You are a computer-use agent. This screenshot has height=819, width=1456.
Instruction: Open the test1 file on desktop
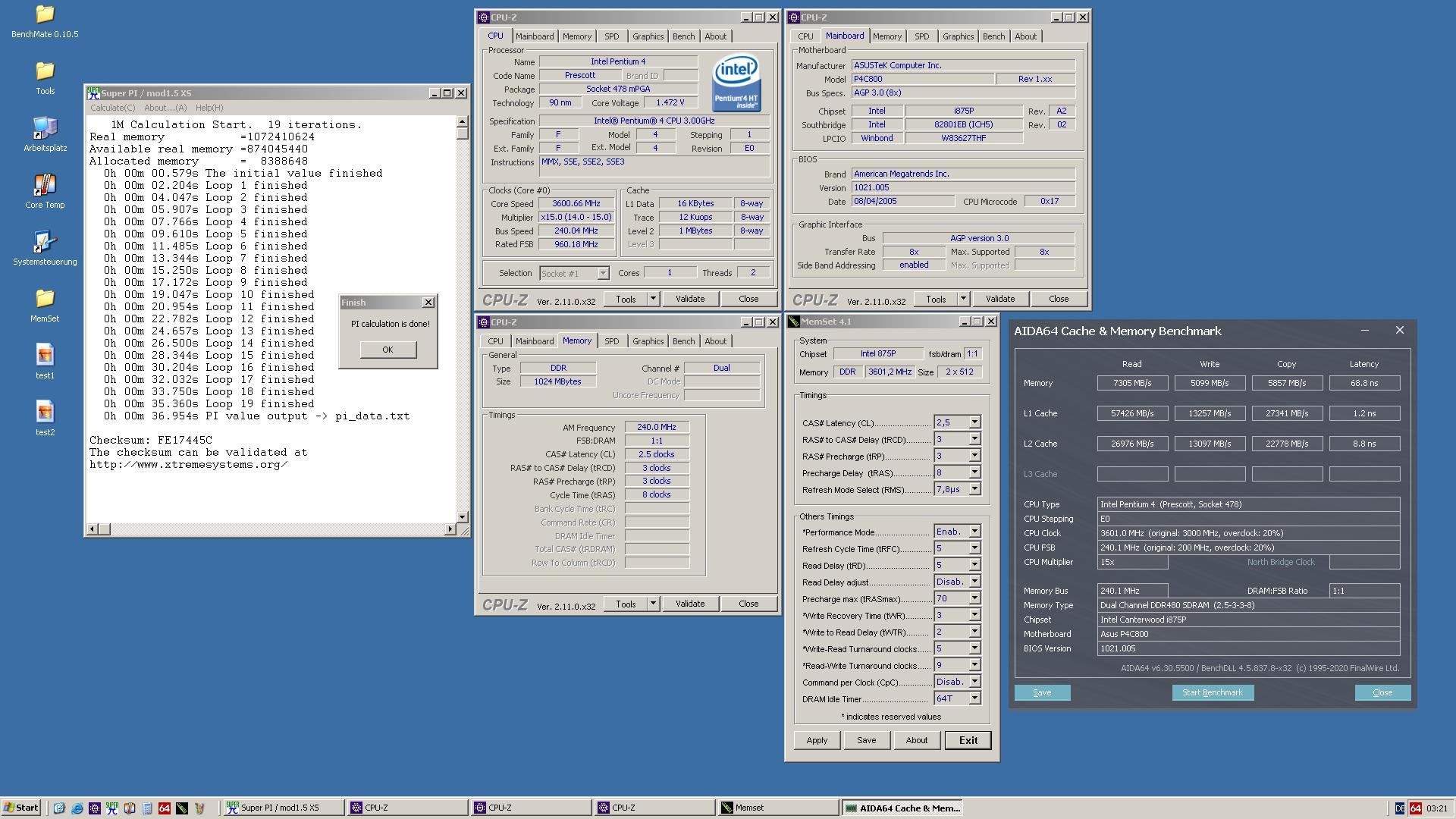[45, 362]
